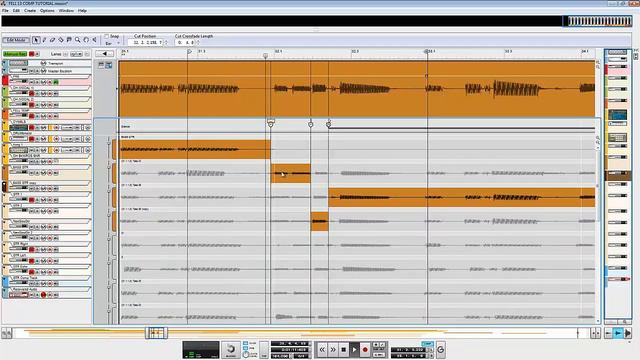Fold the red track's arrow
The height and width of the screenshot is (360, 640).
(x=5, y=77)
